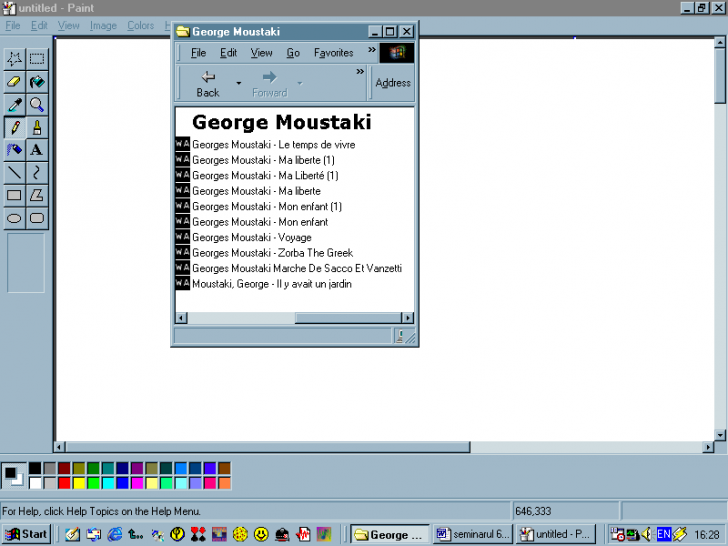Open the Go menu
This screenshot has width=728, height=546.
pos(293,53)
